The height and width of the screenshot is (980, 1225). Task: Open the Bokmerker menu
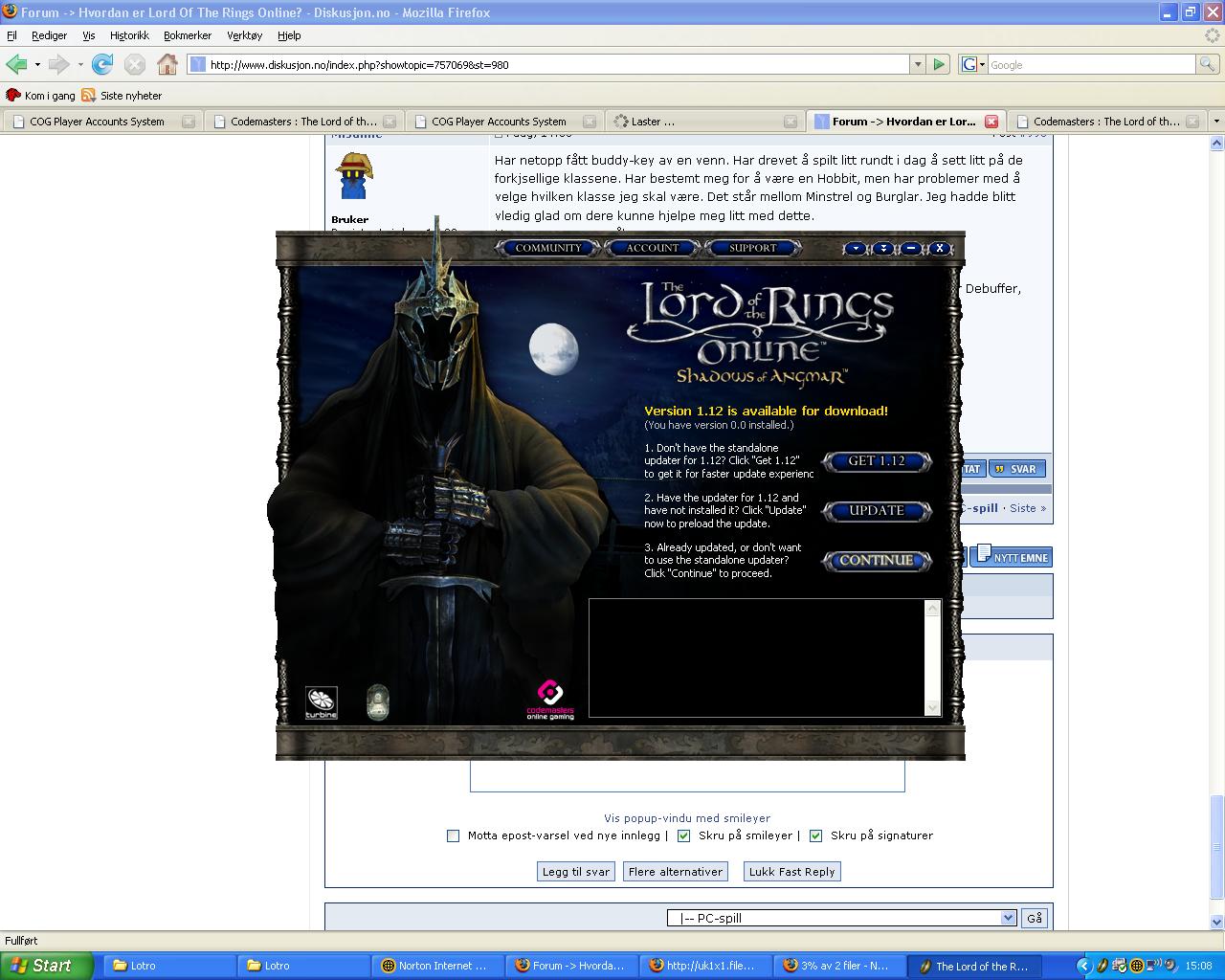(x=188, y=35)
